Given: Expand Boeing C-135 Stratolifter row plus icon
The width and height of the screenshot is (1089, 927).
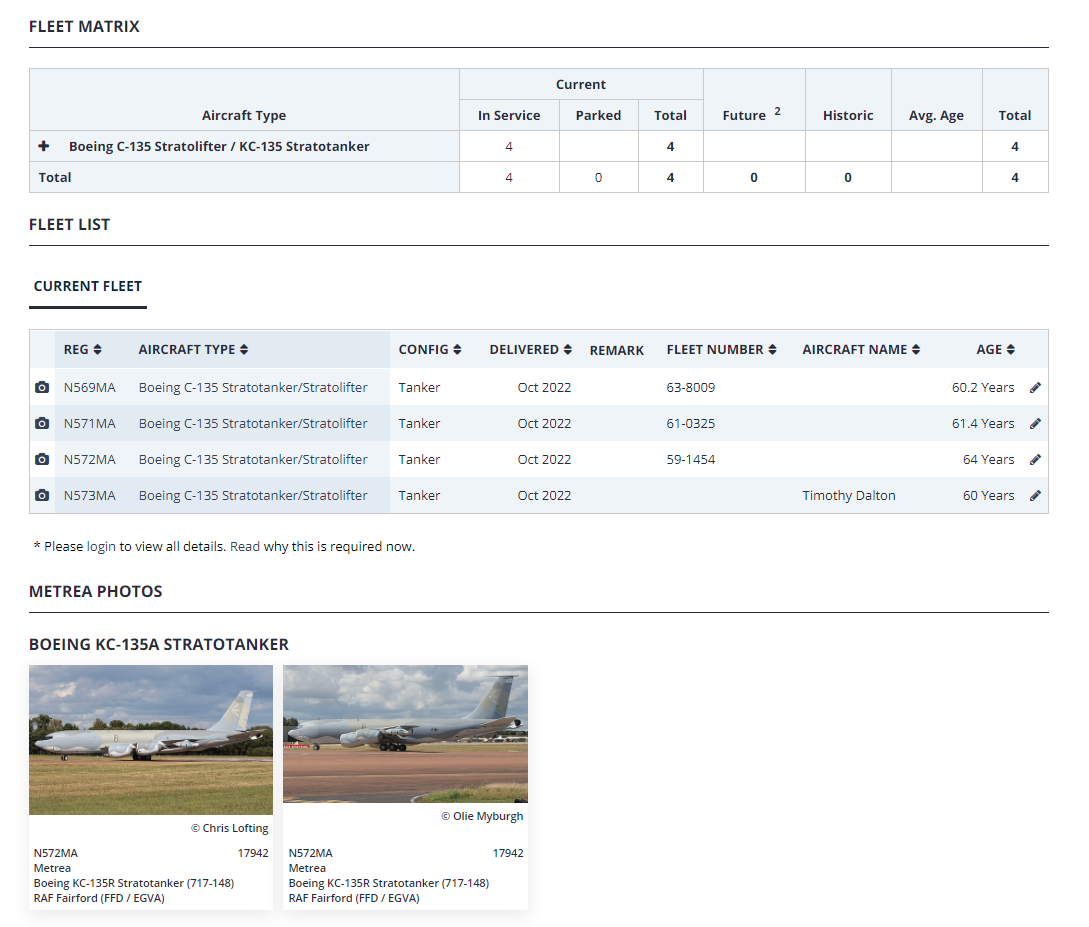Looking at the screenshot, I should [x=44, y=146].
